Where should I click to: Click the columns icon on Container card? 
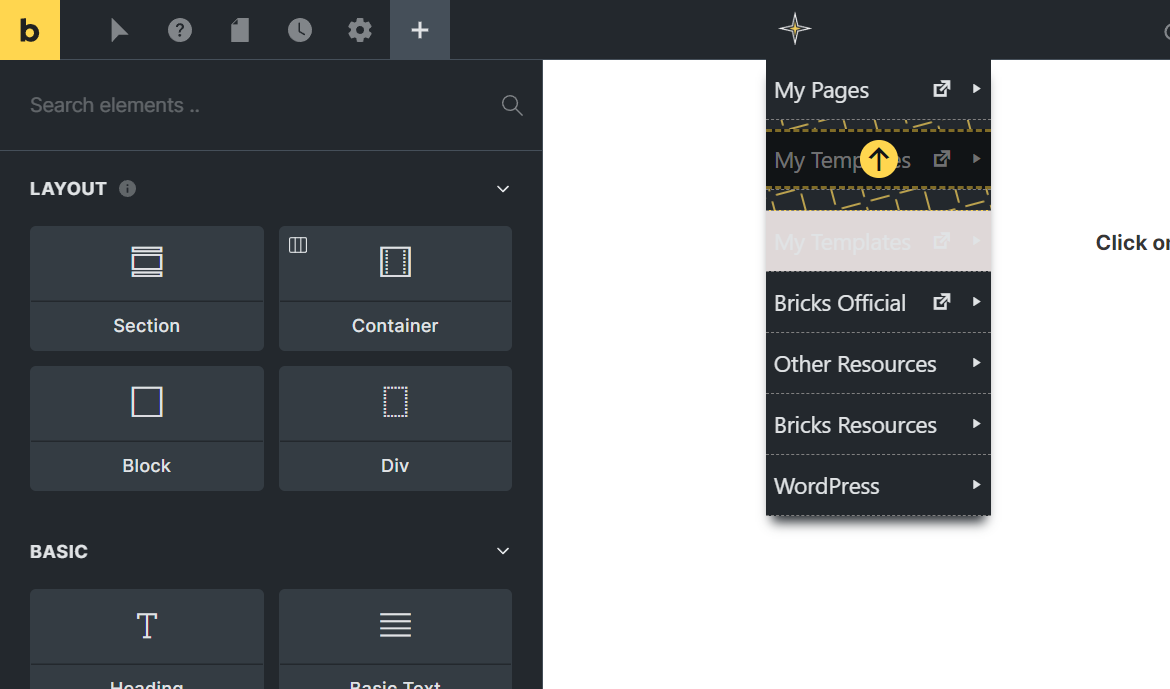coord(298,245)
